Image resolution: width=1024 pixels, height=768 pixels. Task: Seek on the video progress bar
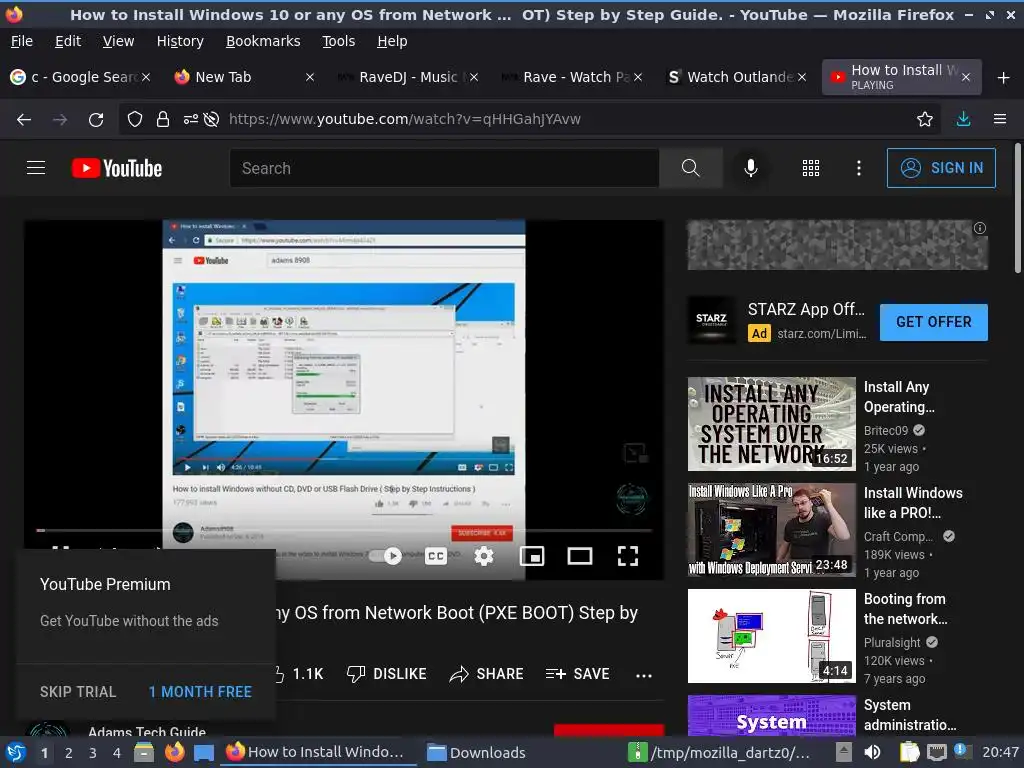(345, 530)
